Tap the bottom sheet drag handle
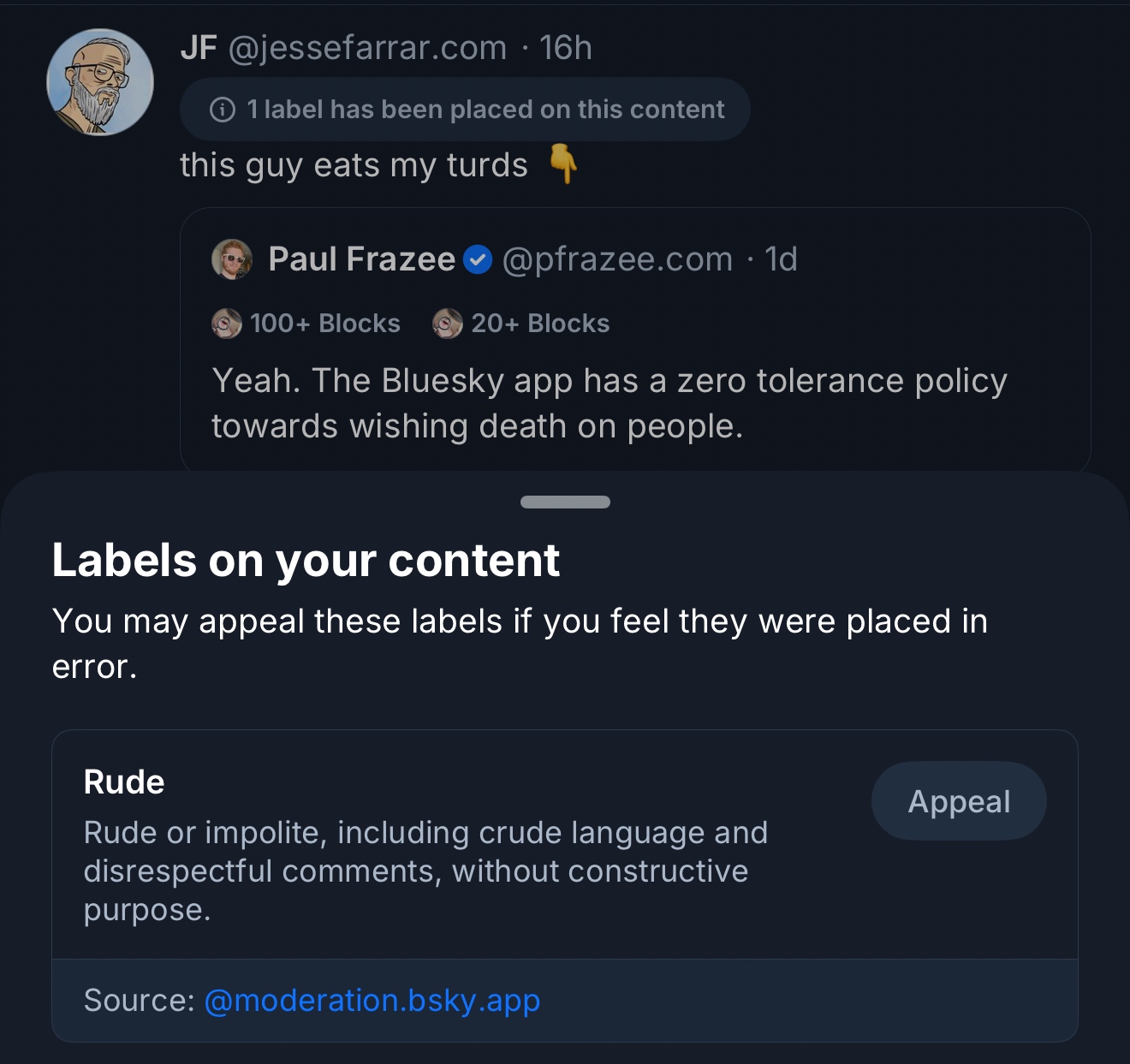Image resolution: width=1130 pixels, height=1064 pixels. pos(565,502)
